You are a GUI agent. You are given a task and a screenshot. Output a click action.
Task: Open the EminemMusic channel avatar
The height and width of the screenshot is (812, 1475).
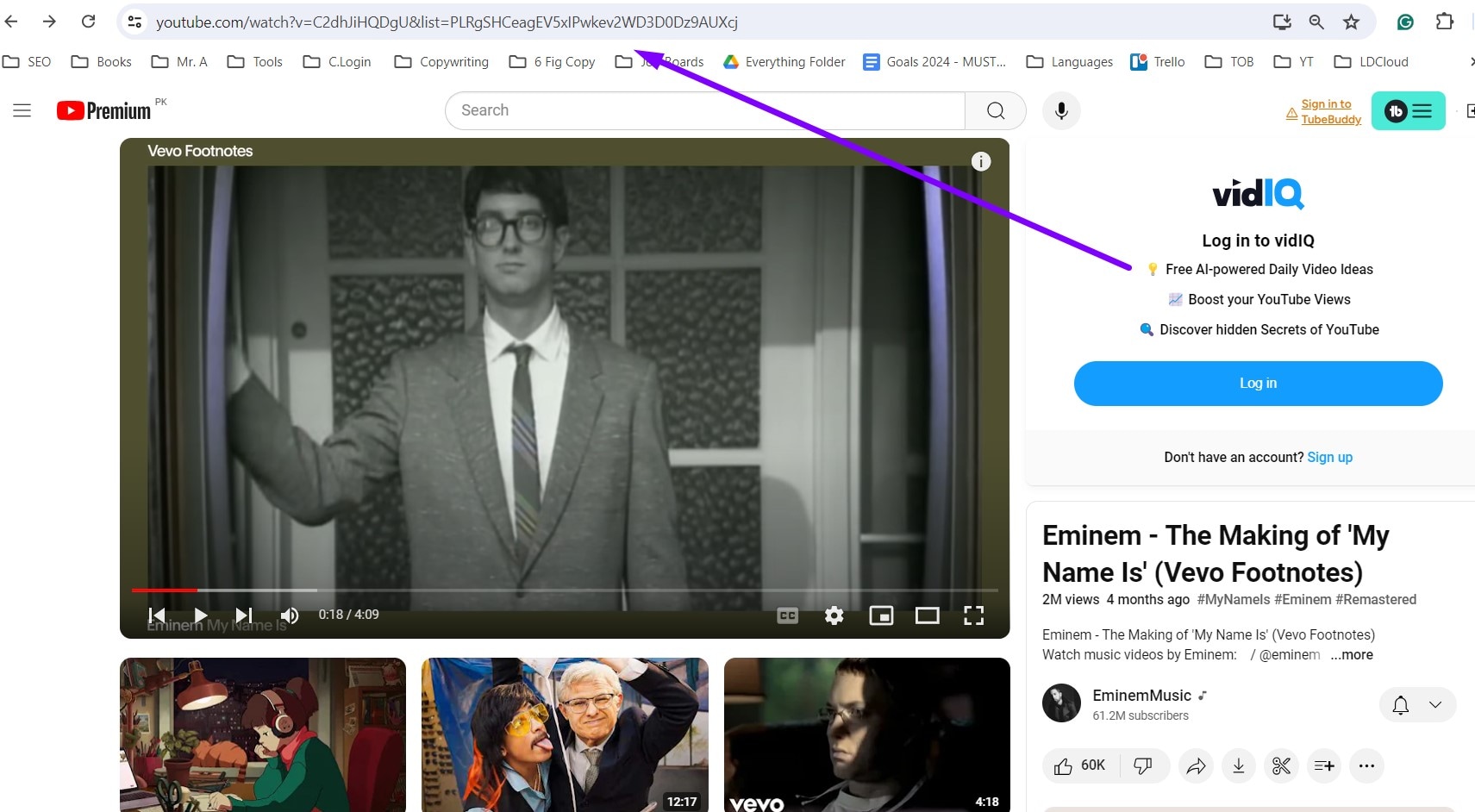1061,703
